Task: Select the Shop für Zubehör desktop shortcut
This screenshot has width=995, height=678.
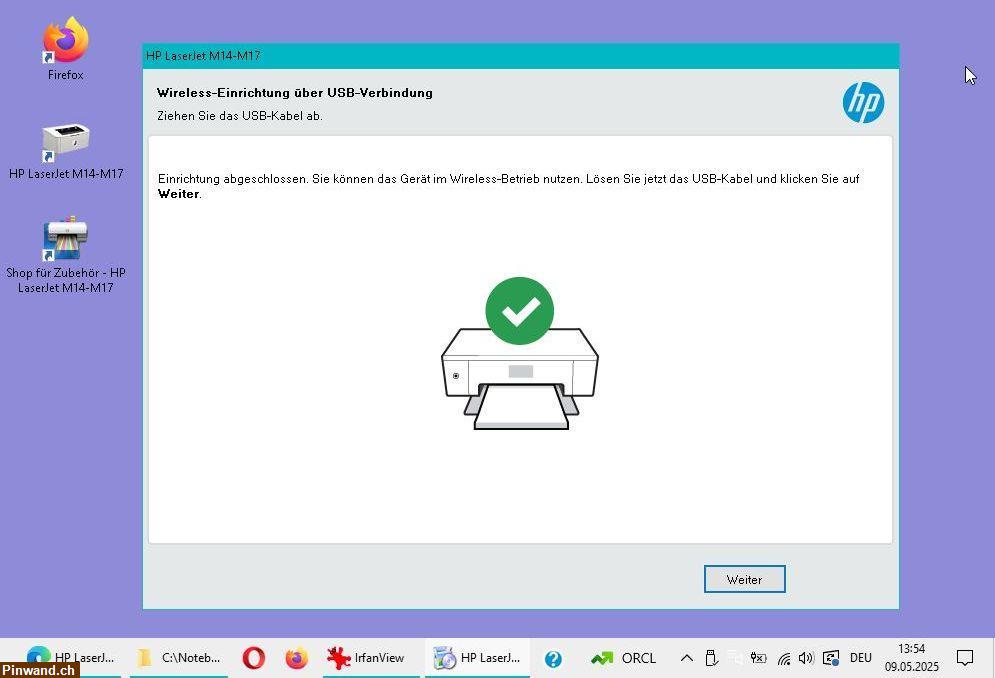Action: point(65,255)
